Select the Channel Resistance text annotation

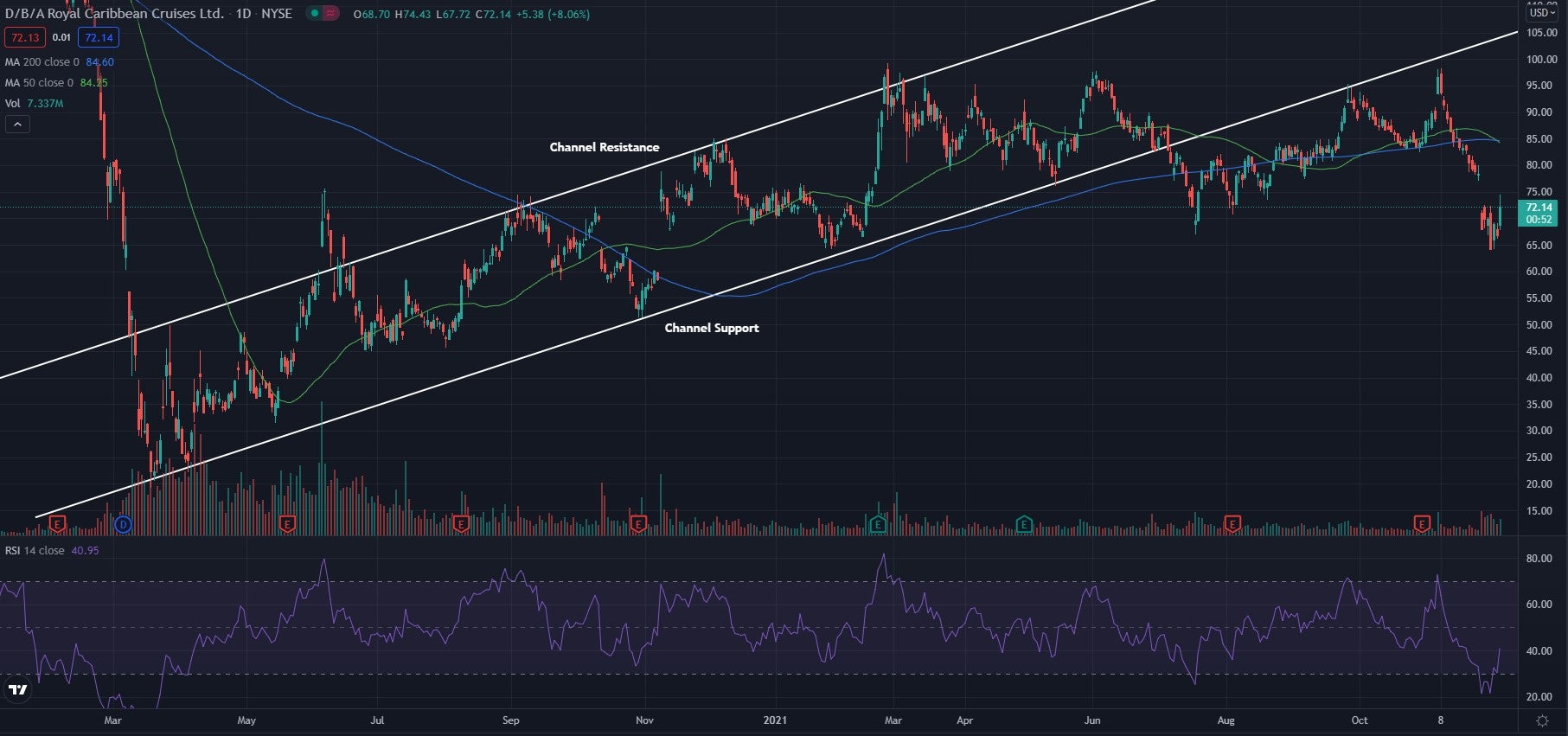(x=605, y=147)
